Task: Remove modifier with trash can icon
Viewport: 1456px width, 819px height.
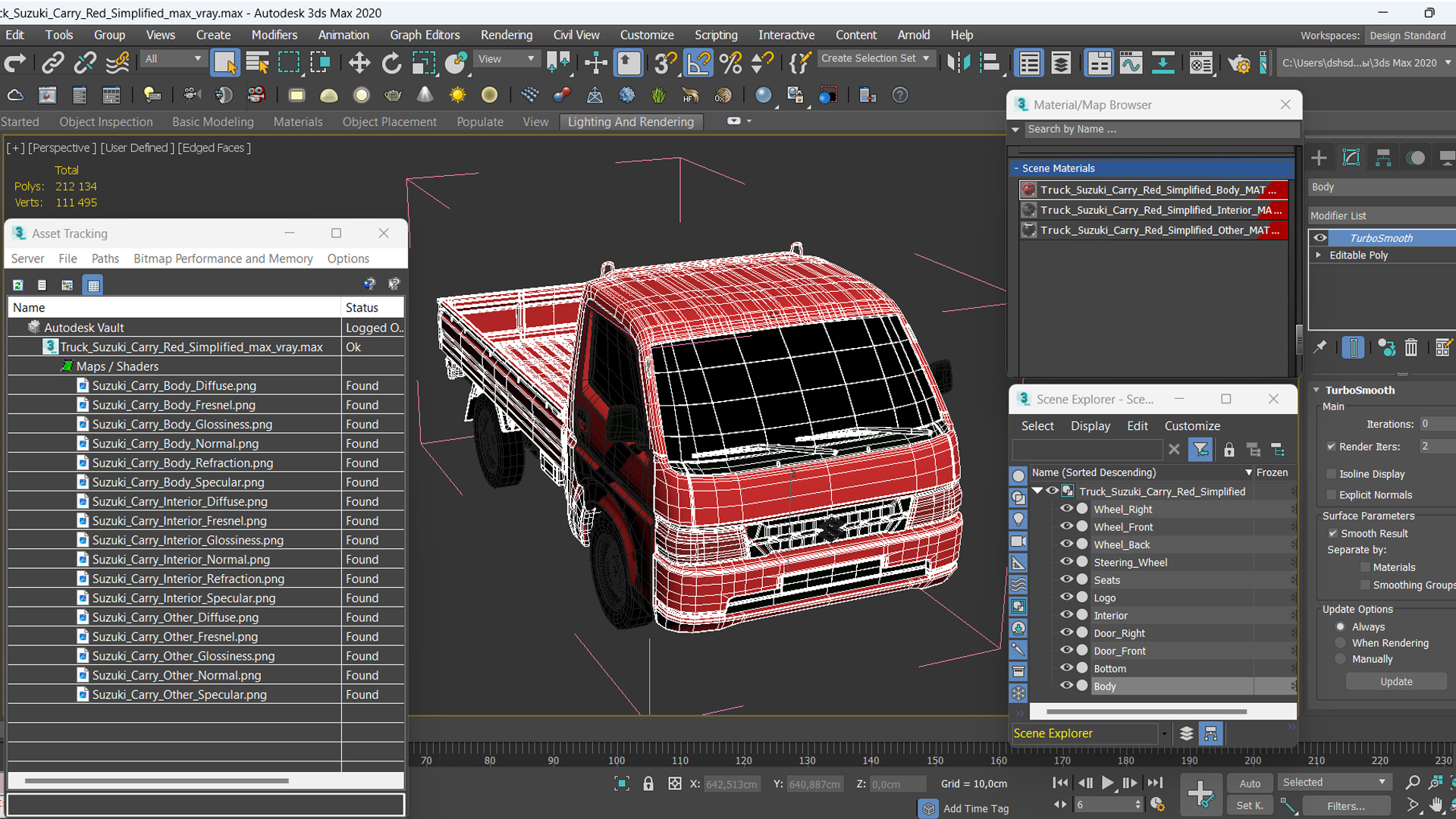Action: [1410, 347]
